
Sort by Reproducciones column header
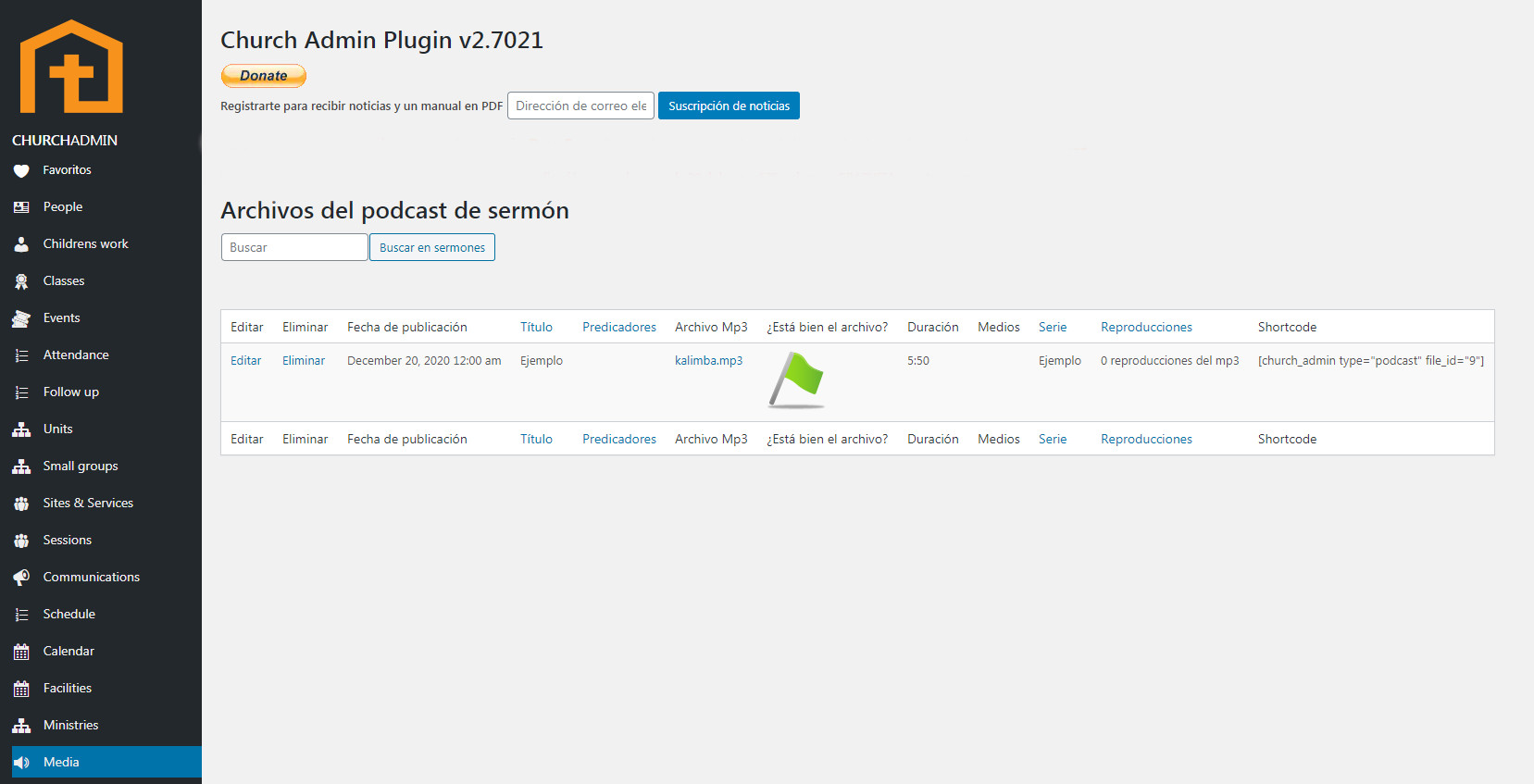1146,328
